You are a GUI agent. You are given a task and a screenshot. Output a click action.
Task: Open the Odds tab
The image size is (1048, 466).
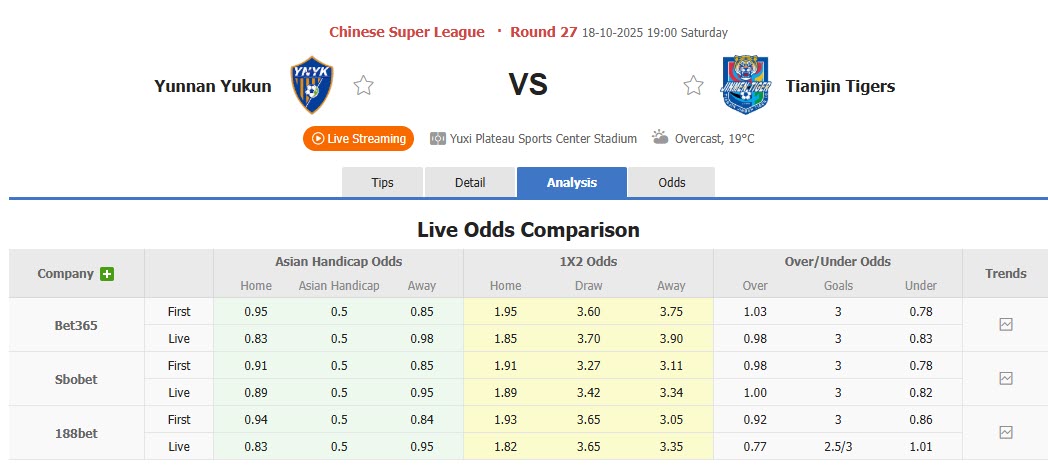[672, 182]
